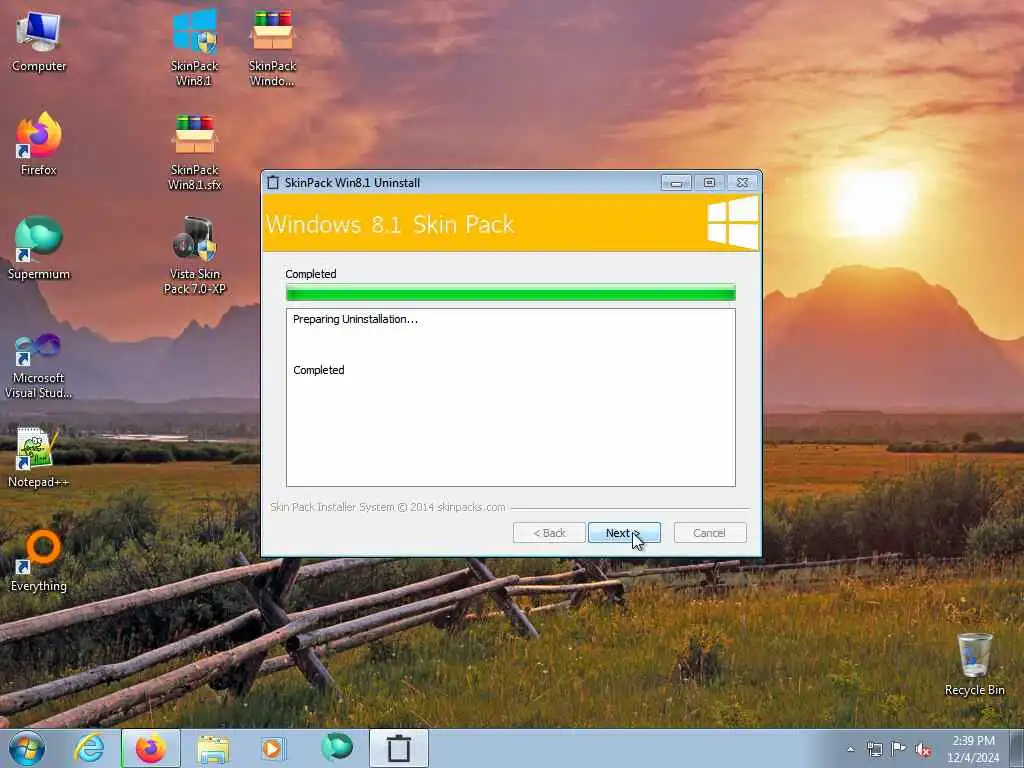The image size is (1024, 768).
Task: Minimize the SkinPack Win8.1 Uninstall window
Action: (x=676, y=183)
